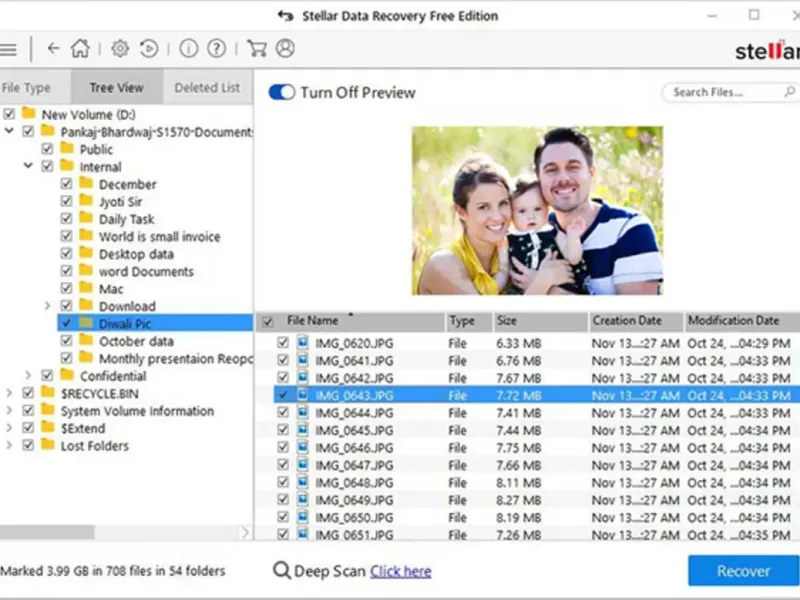Click the family photo preview image

(x=537, y=210)
